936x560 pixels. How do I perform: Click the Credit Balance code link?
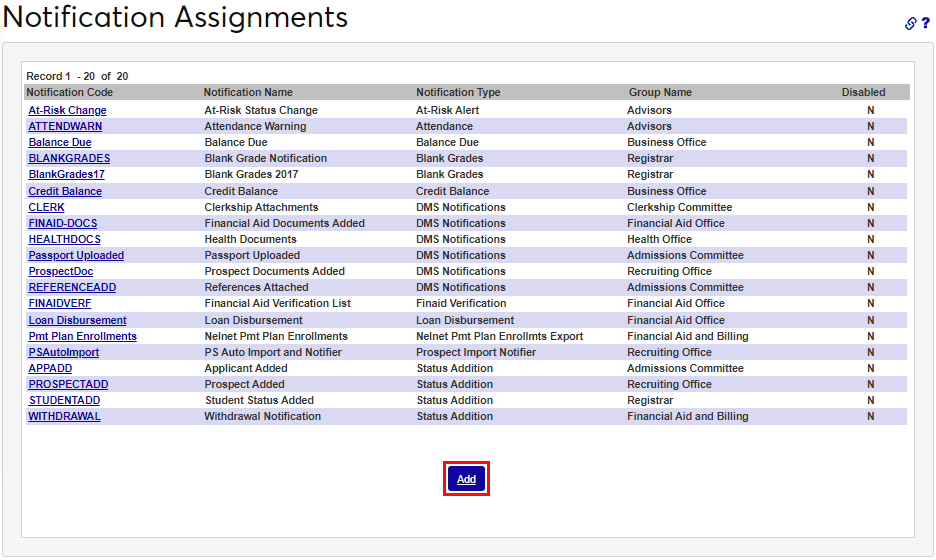(65, 192)
